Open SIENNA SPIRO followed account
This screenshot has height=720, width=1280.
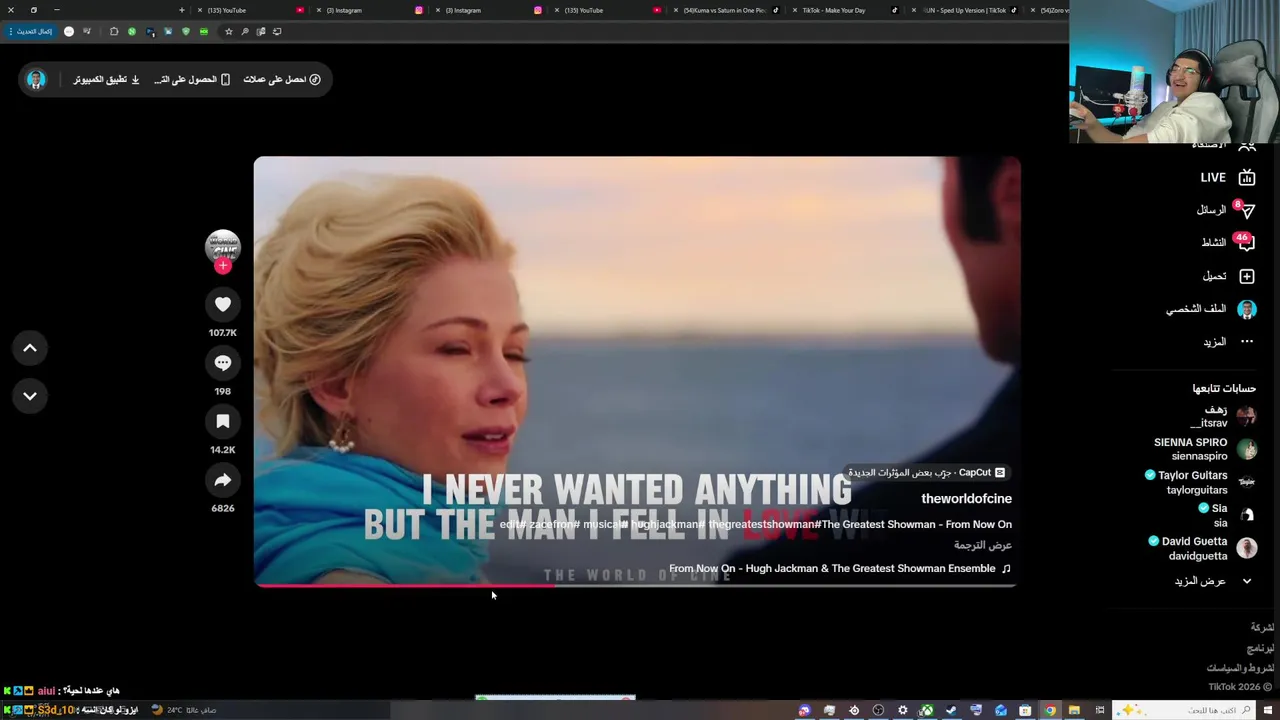pyautogui.click(x=1204, y=449)
